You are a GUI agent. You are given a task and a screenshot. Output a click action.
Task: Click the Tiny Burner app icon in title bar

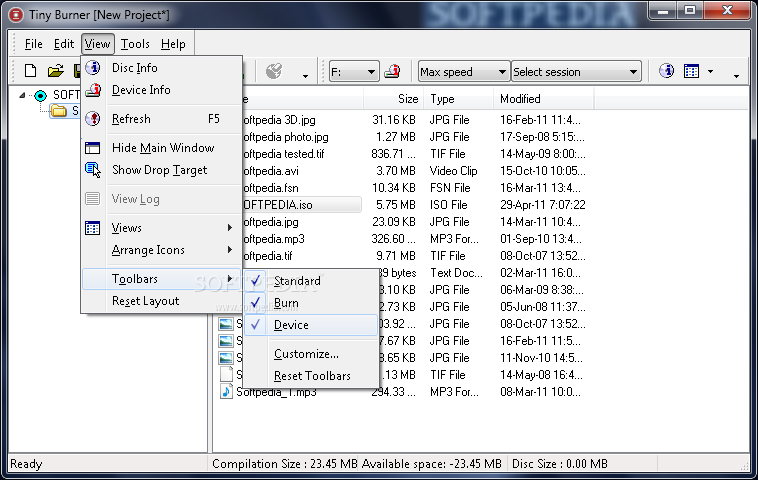[x=16, y=15]
